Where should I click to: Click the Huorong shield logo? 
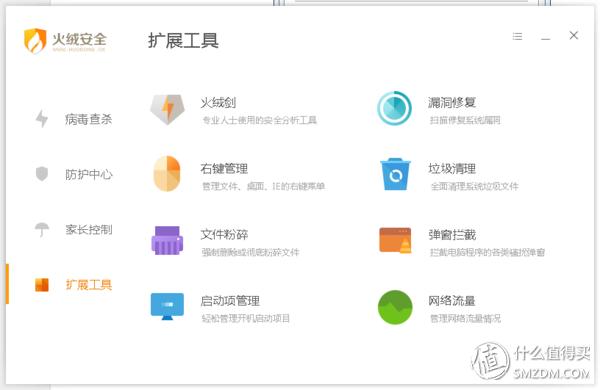pyautogui.click(x=35, y=41)
